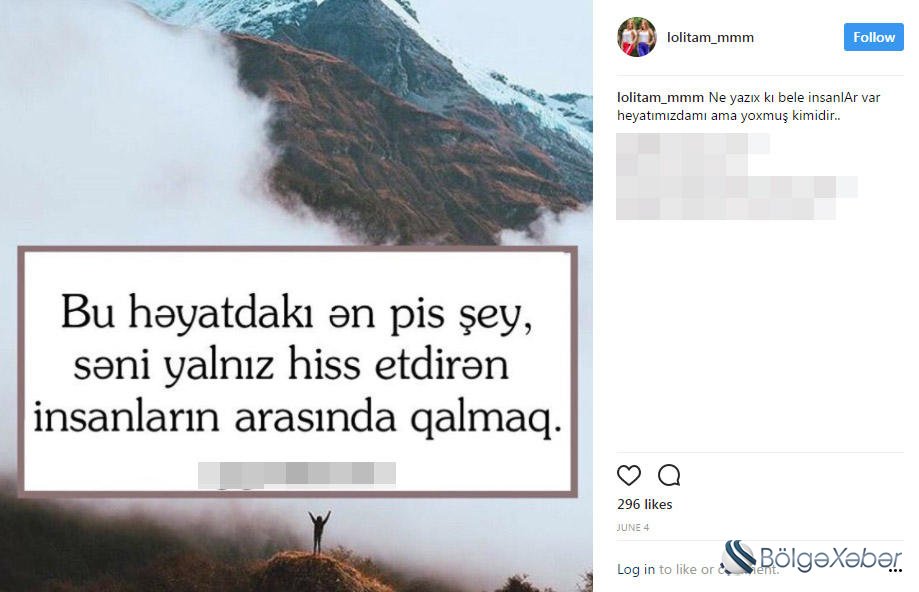Viewport: 919px width, 592px height.
Task: Click the person silhouette standing on the hill
Action: coord(319,531)
